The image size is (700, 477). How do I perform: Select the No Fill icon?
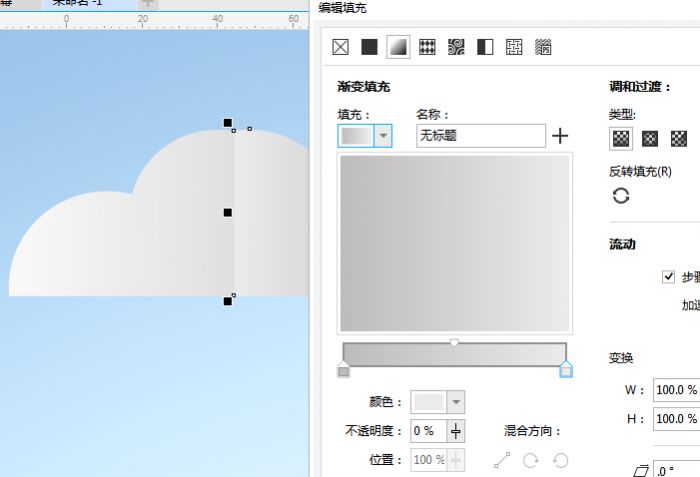pos(341,47)
